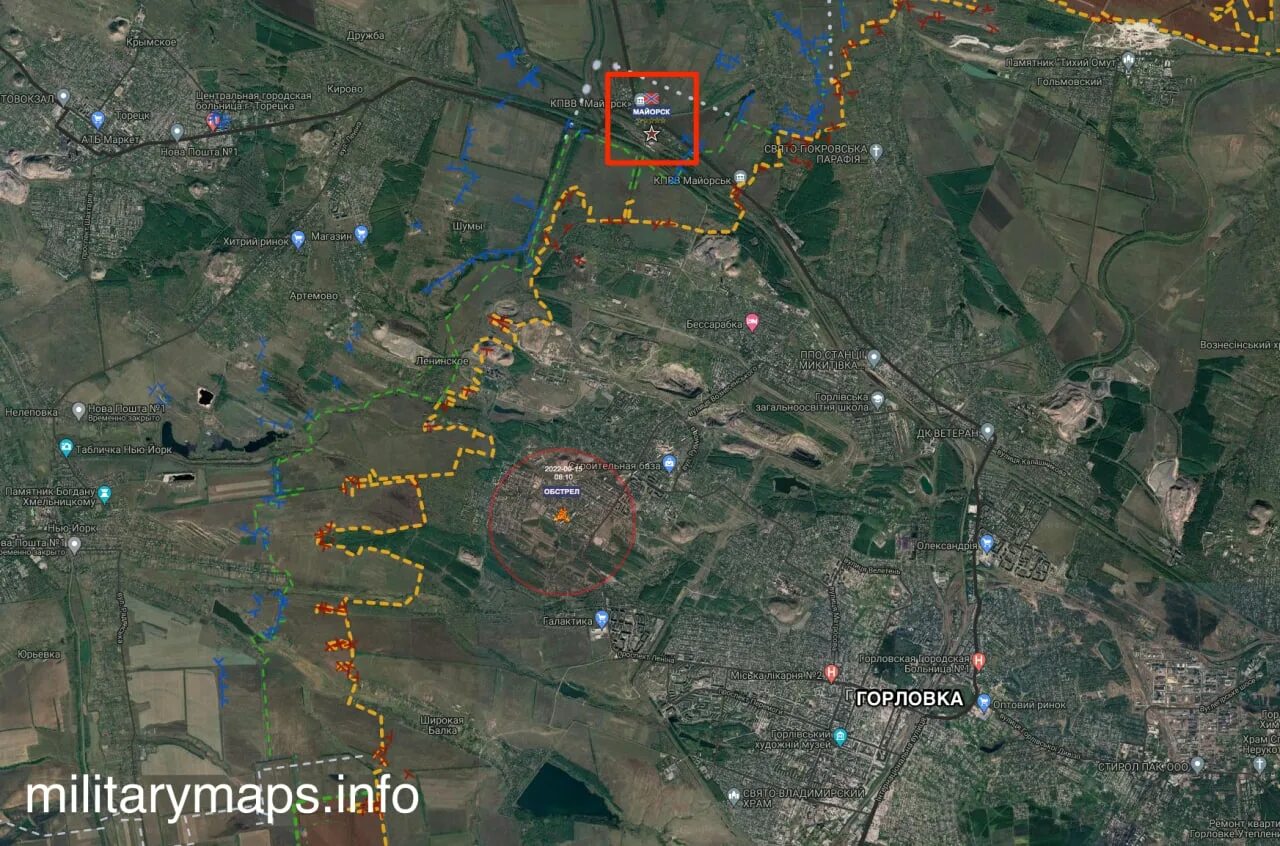The height and width of the screenshot is (846, 1280).
Task: Click the Табличка Нью Йорк camera marker
Action: pos(66,448)
